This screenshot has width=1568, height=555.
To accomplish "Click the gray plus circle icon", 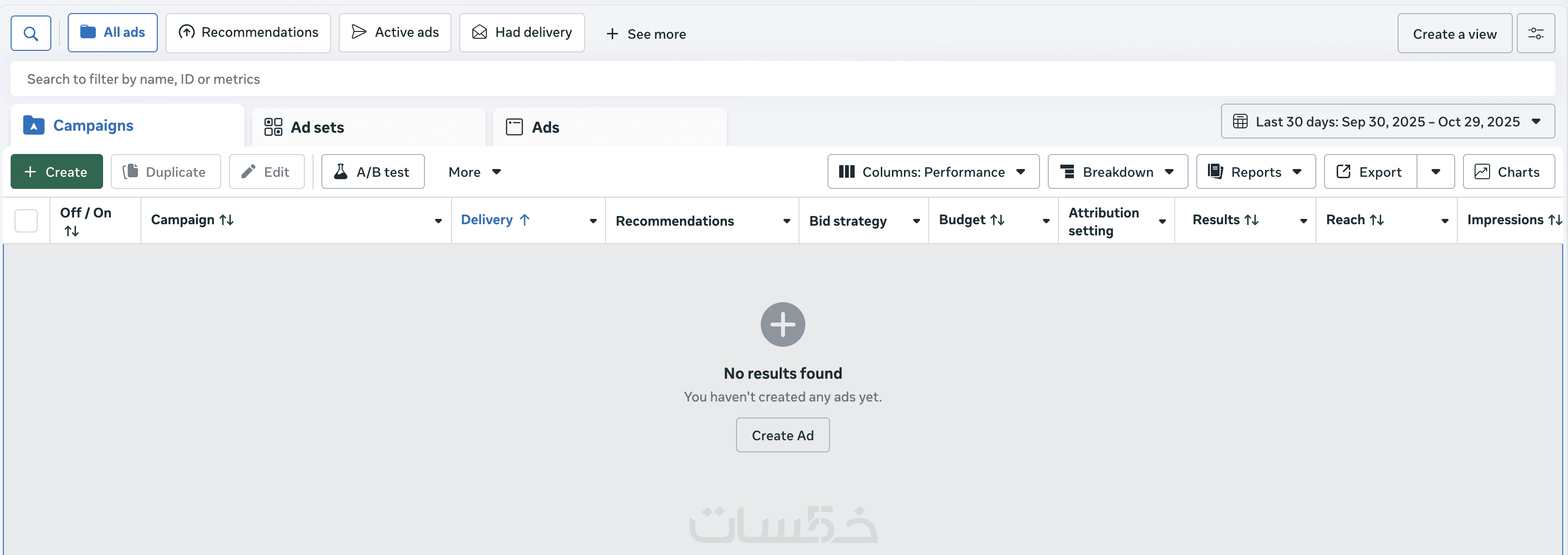I will click(x=782, y=324).
